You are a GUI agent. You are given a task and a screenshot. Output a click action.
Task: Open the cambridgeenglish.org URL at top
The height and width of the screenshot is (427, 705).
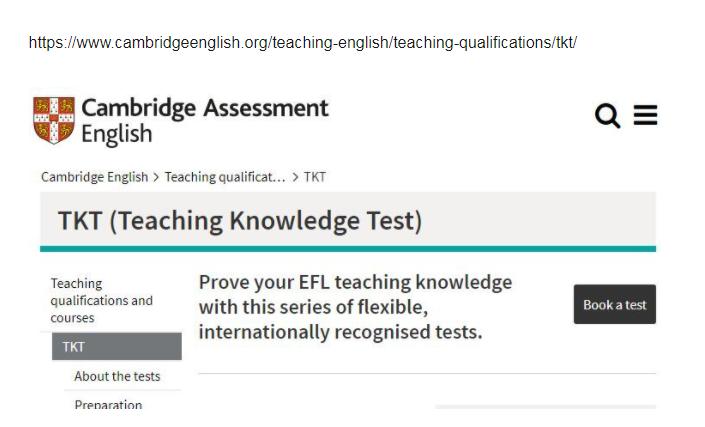303,43
